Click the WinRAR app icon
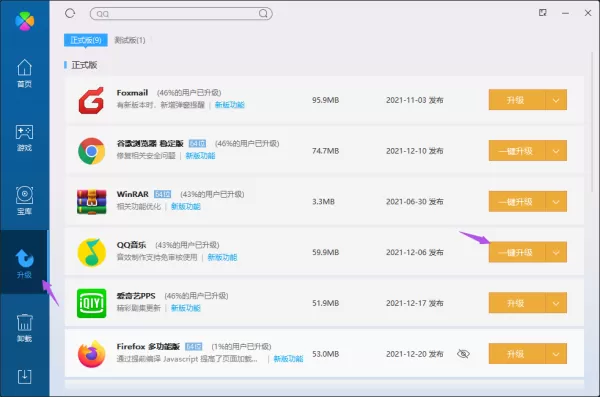Viewport: 600px width, 397px height. click(x=91, y=202)
